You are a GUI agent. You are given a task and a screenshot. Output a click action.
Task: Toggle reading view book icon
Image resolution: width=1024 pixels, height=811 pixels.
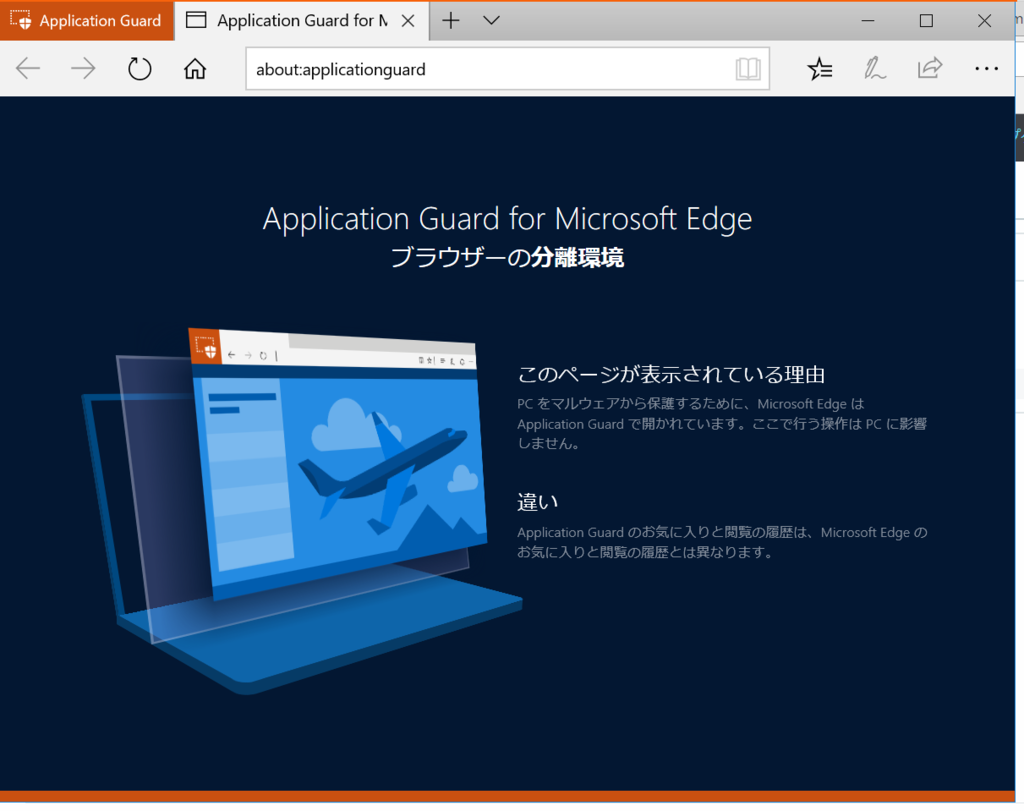(x=748, y=69)
